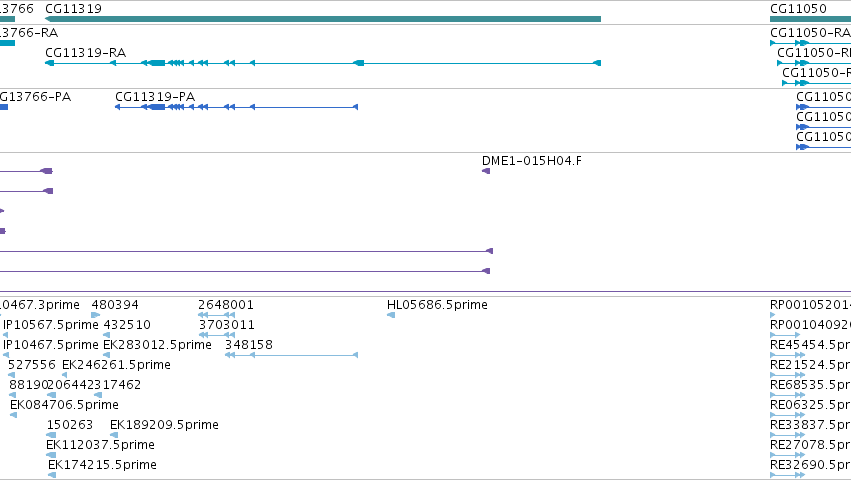
Task: Click the arrow glyph under 527556
Action: click(11, 375)
